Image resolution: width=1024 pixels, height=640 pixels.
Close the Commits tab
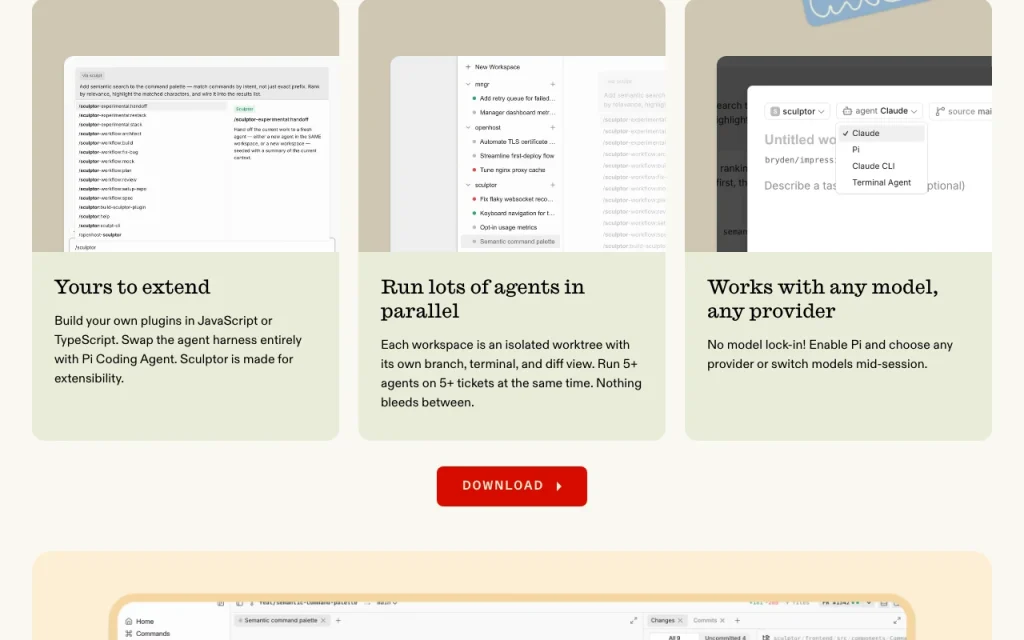tap(722, 620)
